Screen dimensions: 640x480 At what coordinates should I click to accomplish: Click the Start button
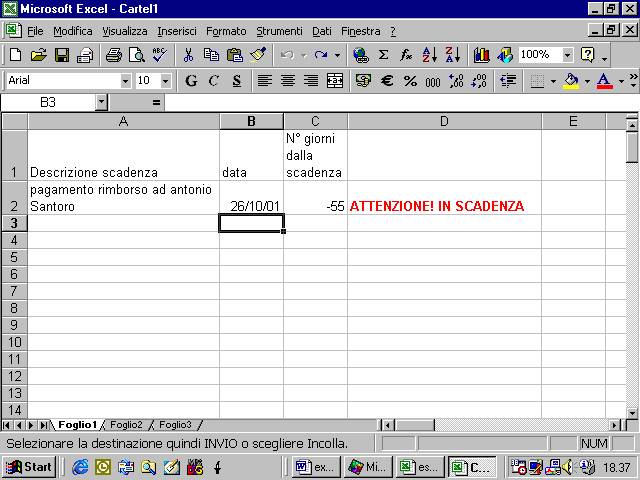pos(29,467)
